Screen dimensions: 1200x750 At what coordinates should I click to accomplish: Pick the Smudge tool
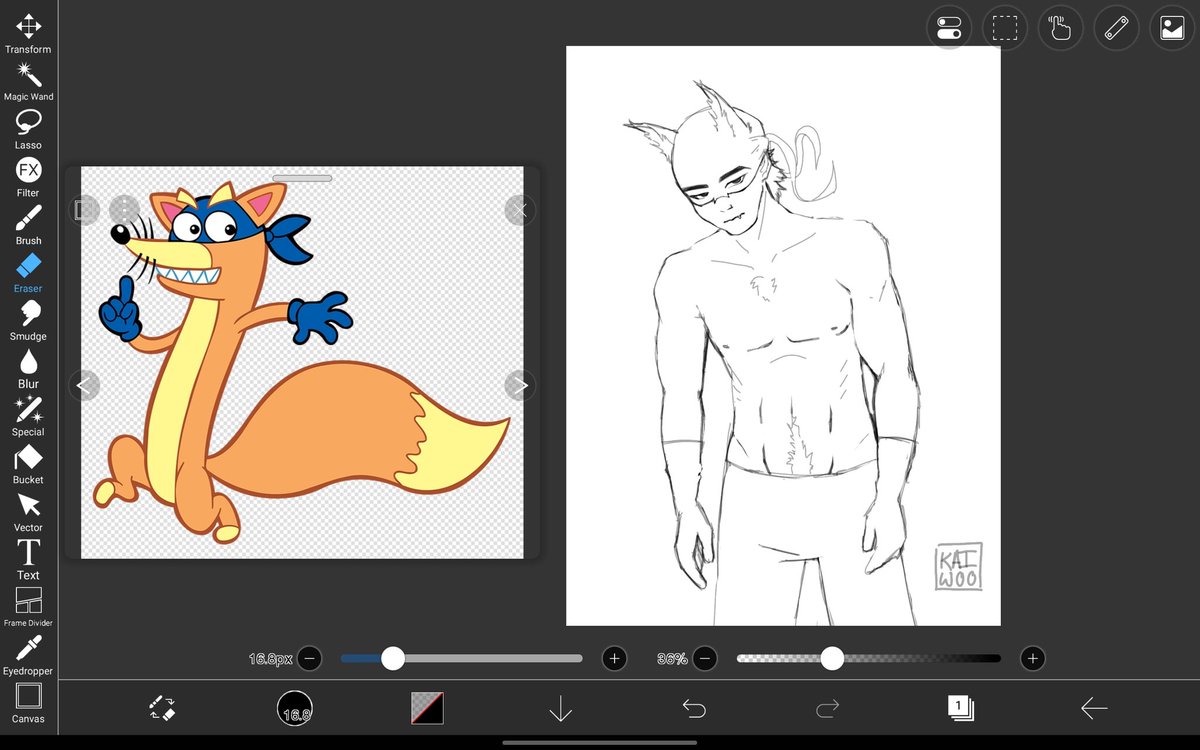(x=28, y=321)
